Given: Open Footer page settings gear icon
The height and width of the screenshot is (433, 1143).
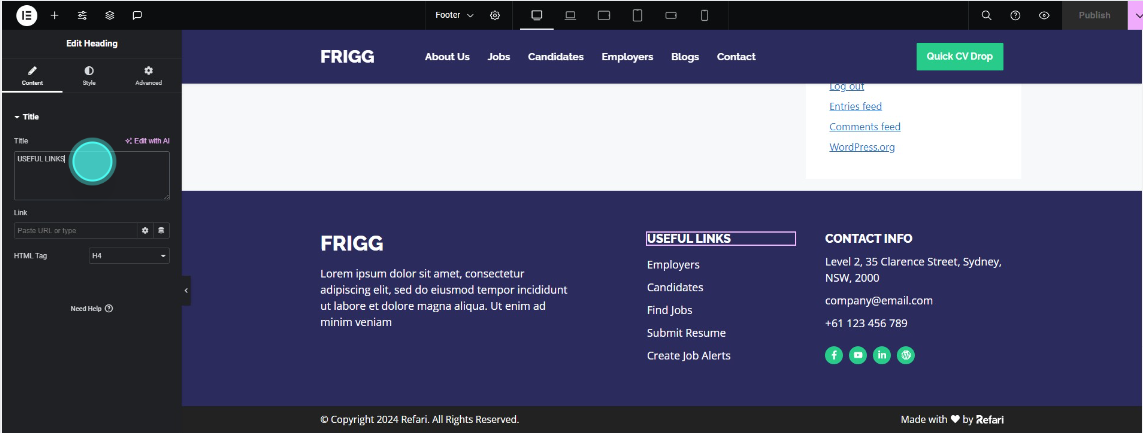Looking at the screenshot, I should [x=495, y=15].
